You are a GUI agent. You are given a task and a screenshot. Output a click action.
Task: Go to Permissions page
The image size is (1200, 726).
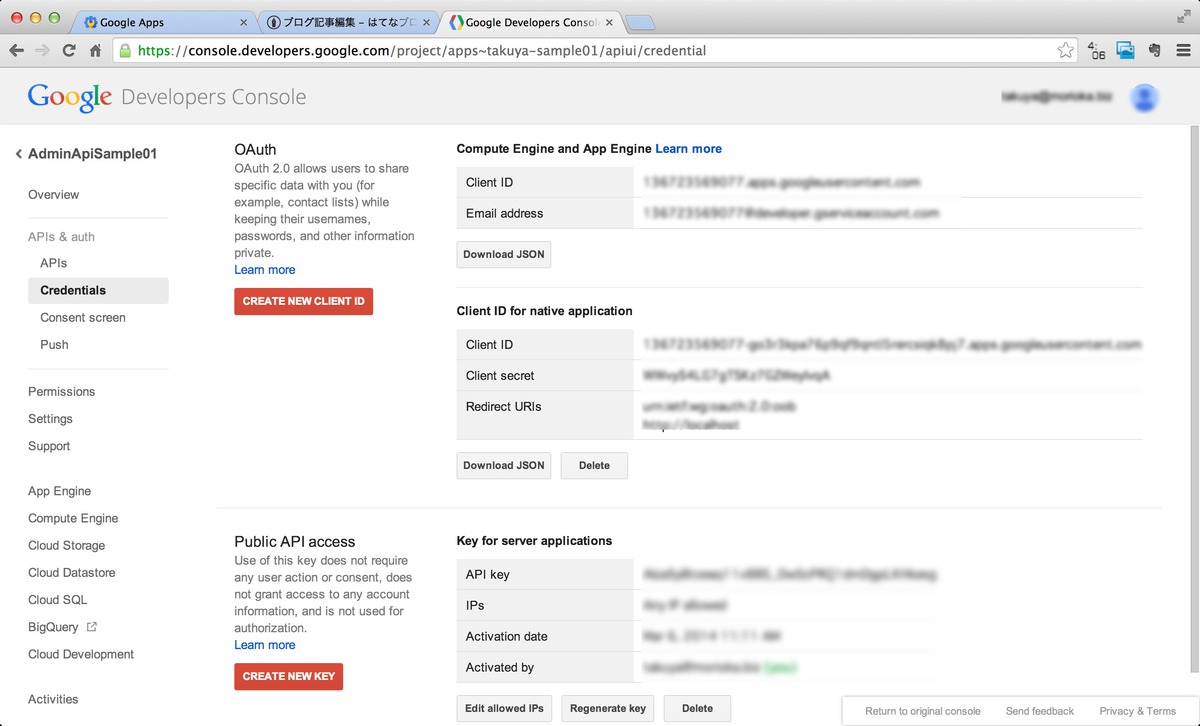(62, 392)
